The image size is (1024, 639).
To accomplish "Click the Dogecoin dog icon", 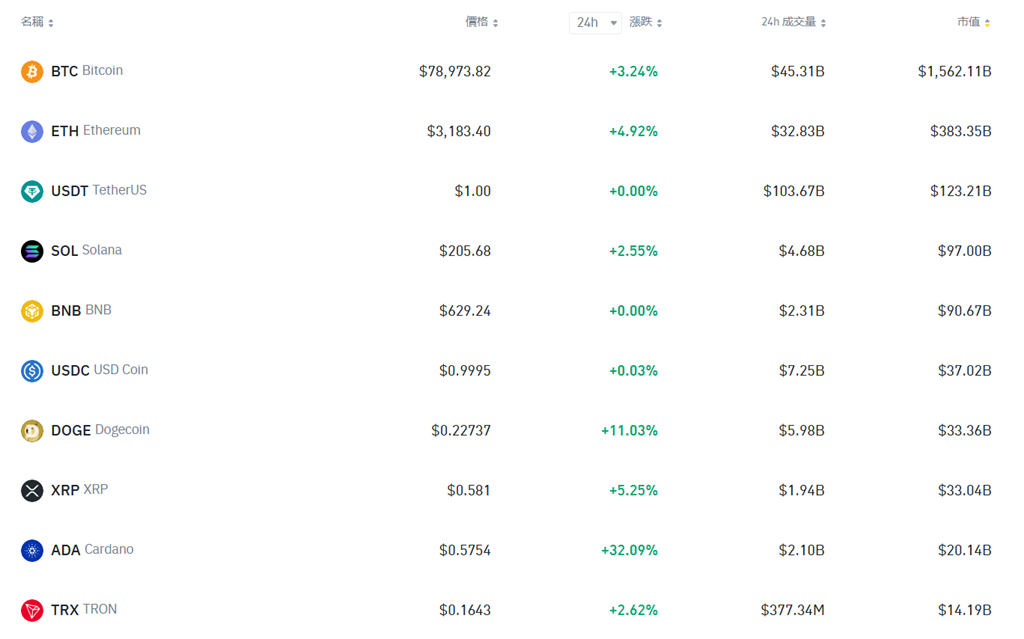I will click(32, 431).
